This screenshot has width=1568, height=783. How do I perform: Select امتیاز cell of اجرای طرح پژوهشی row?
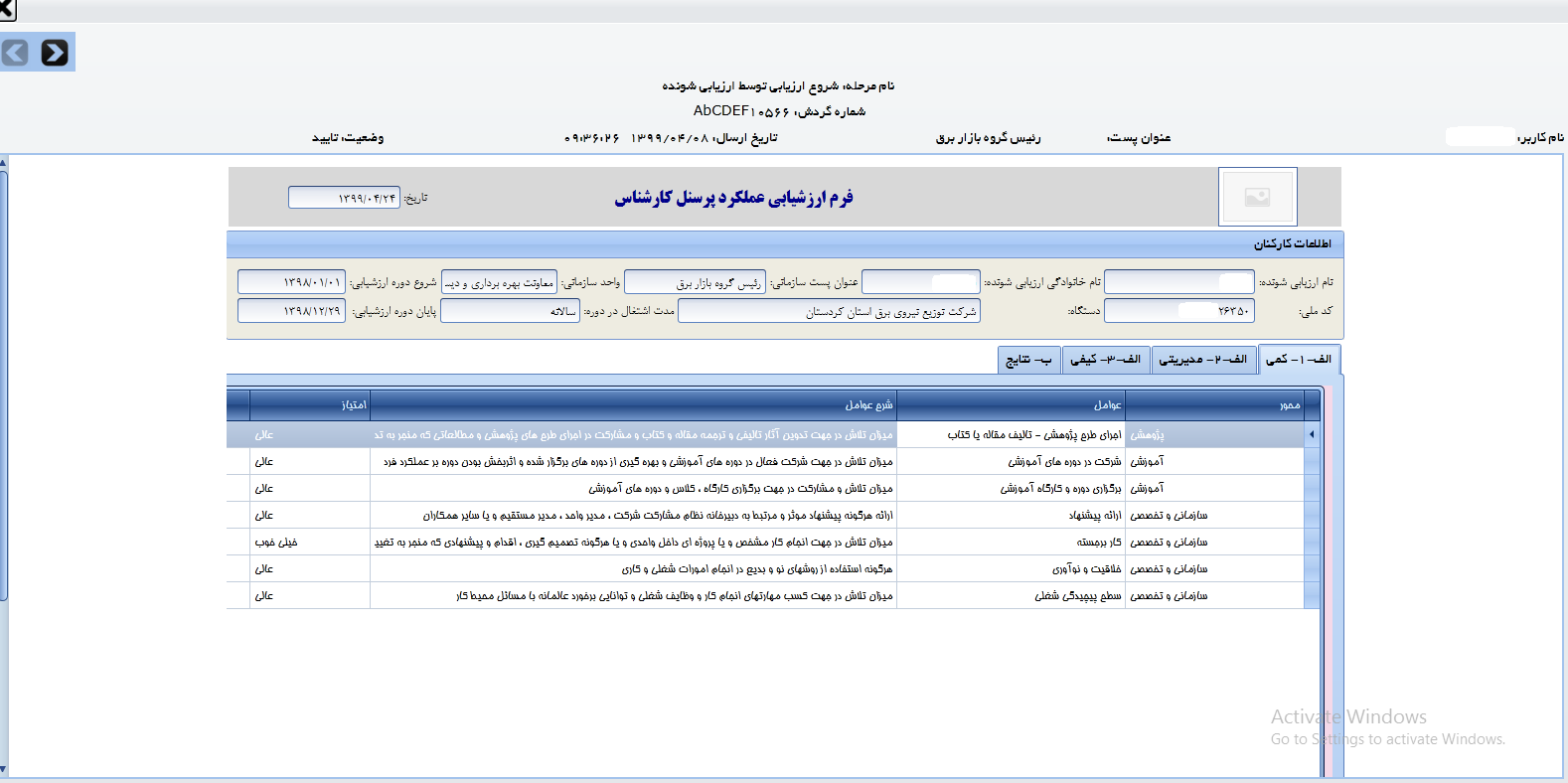[x=309, y=434]
